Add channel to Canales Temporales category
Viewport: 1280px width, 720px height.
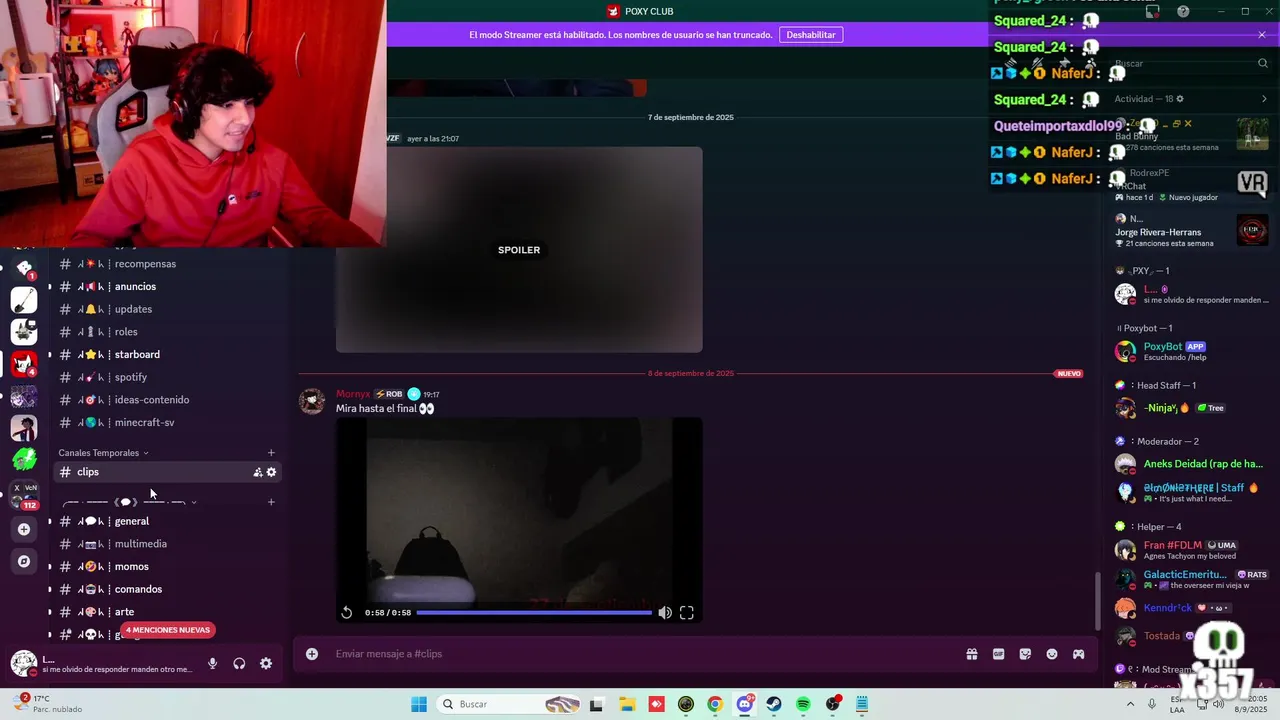(x=271, y=453)
